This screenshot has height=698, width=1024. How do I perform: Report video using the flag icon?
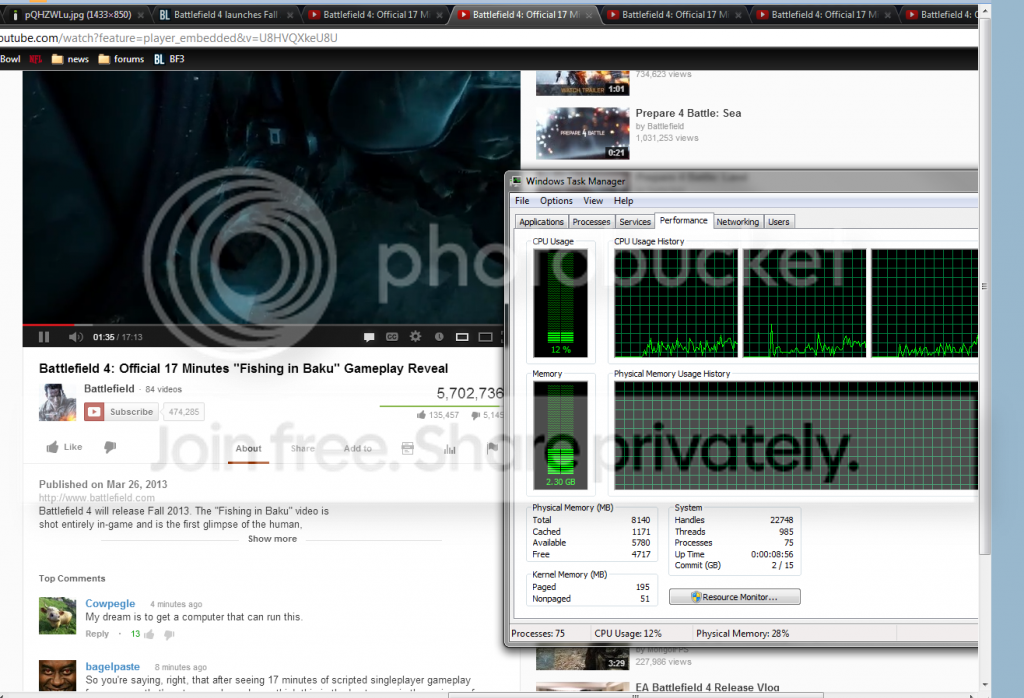(492, 448)
